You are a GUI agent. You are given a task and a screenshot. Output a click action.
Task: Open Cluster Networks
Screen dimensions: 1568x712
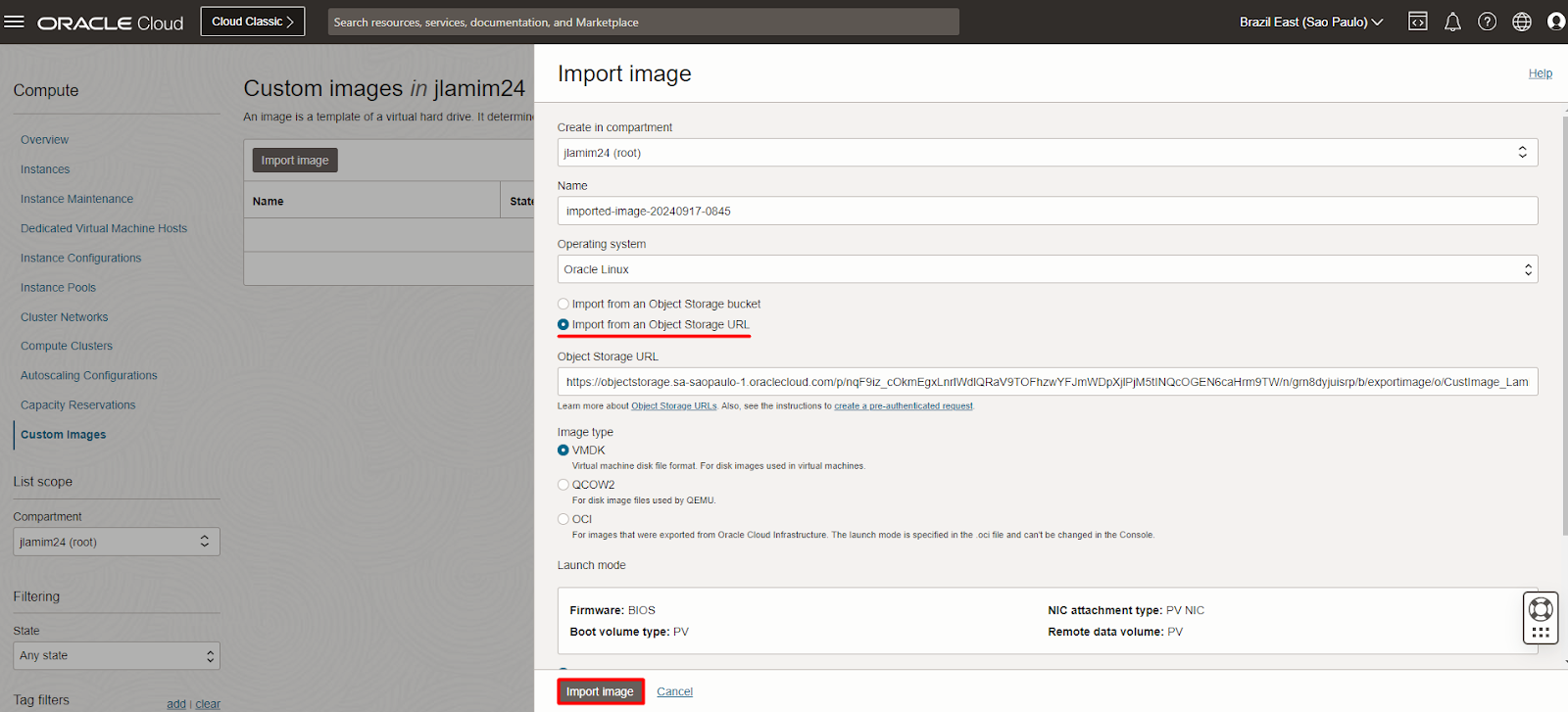[x=65, y=316]
